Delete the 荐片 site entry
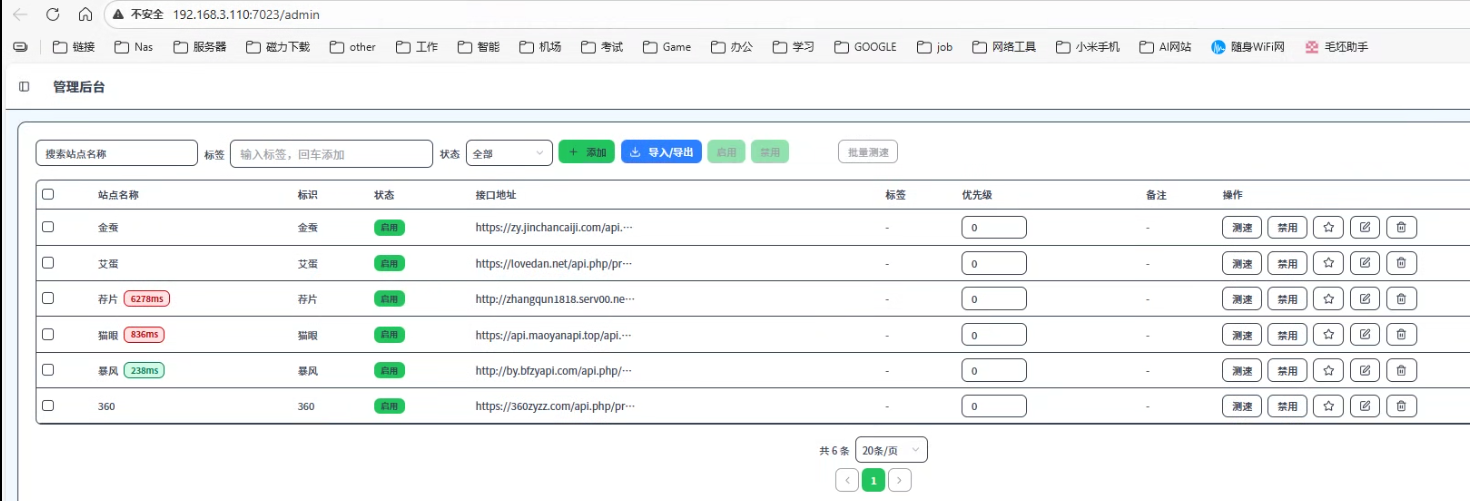This screenshot has height=501, width=1470. 1401,299
